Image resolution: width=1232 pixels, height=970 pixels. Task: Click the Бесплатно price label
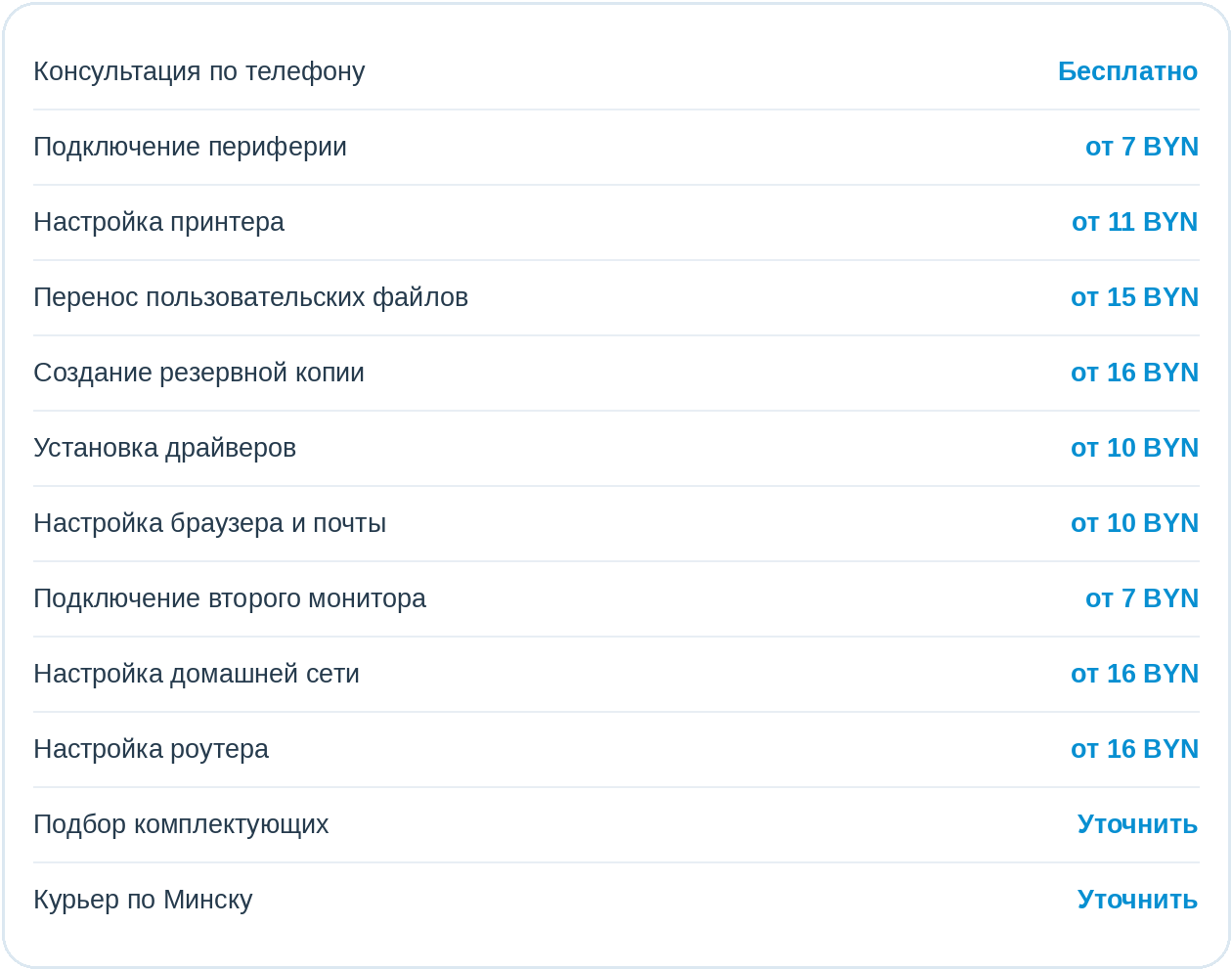tap(1127, 72)
